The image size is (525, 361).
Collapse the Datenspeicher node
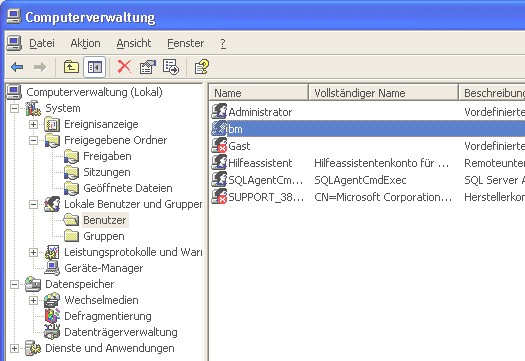[14, 284]
